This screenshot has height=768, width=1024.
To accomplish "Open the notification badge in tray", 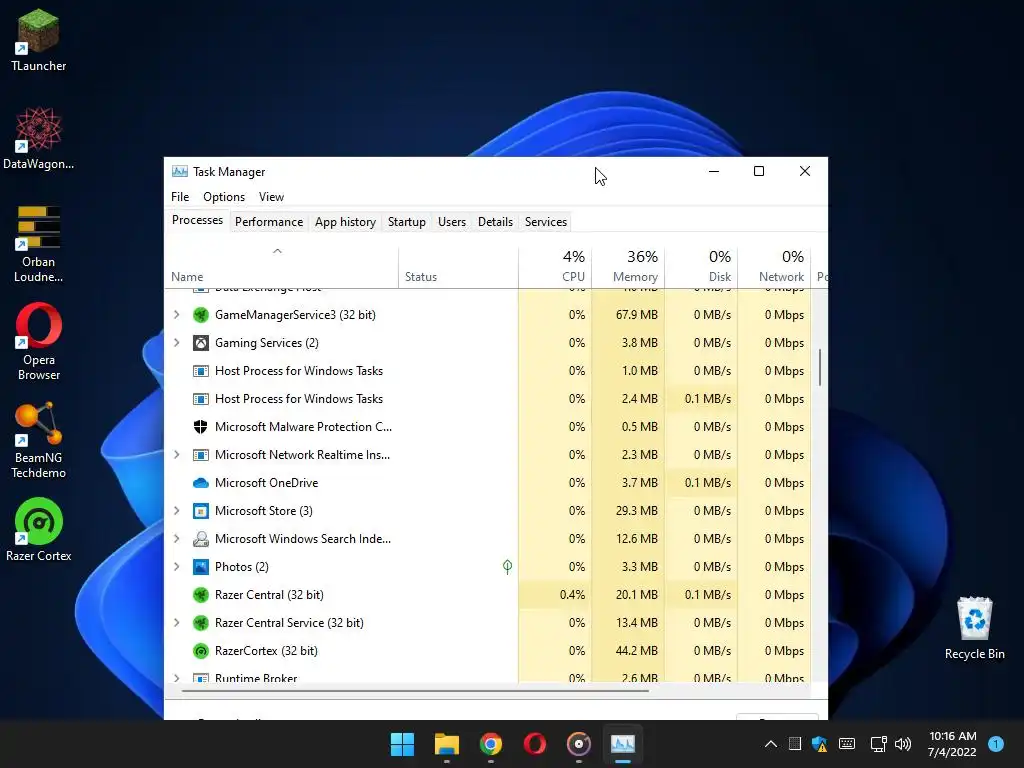I will (996, 744).
